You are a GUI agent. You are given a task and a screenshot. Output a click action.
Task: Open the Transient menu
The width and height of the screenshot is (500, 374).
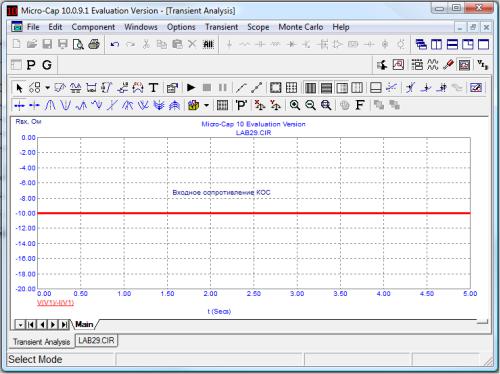(x=222, y=27)
